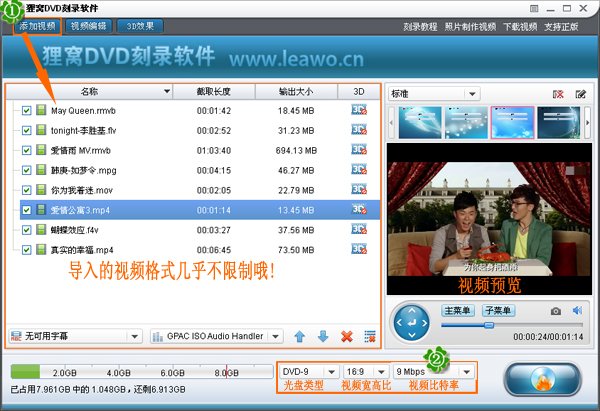Uncheck the 如梦令.mpg file checkbox

coord(26,170)
